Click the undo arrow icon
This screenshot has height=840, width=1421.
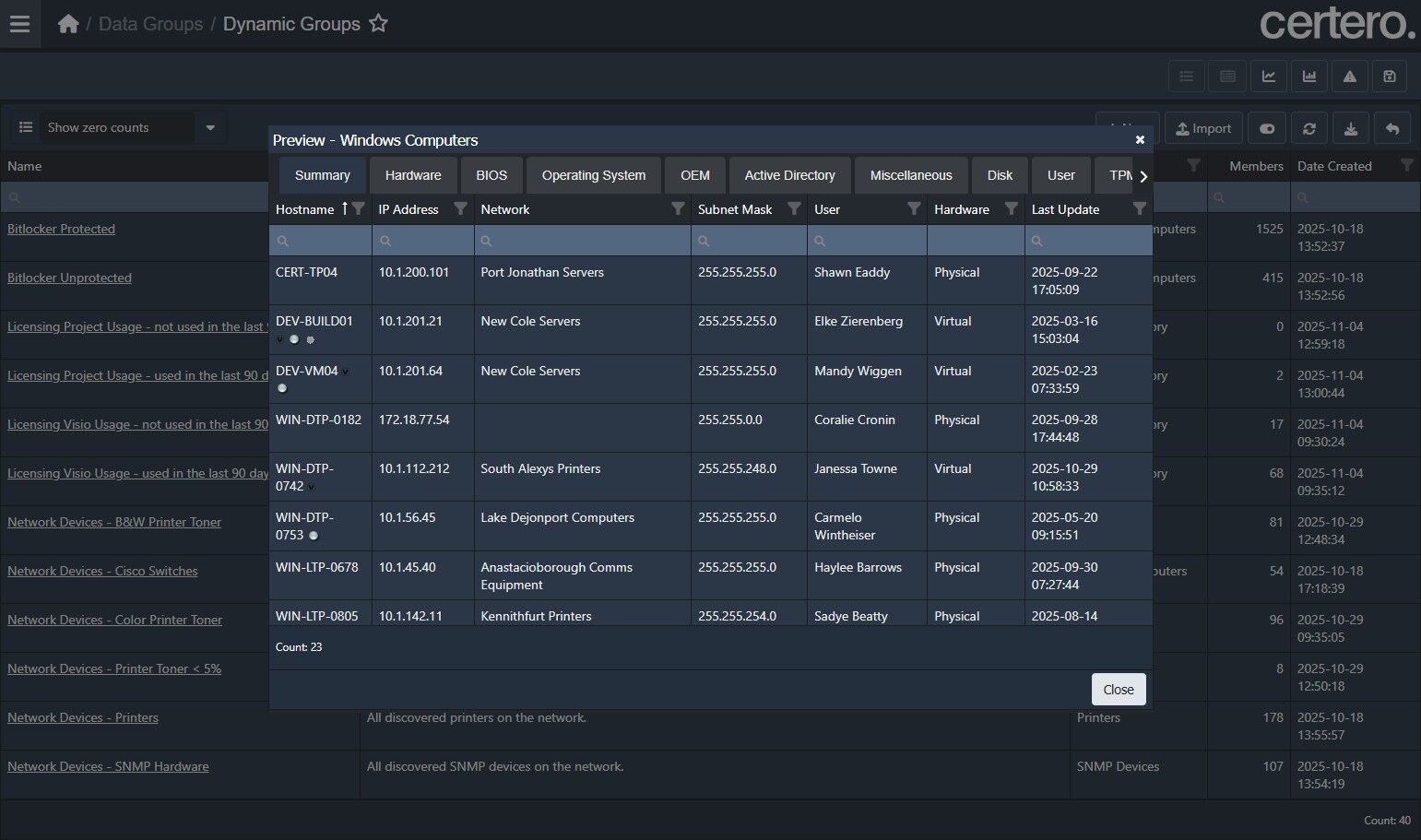[1392, 129]
